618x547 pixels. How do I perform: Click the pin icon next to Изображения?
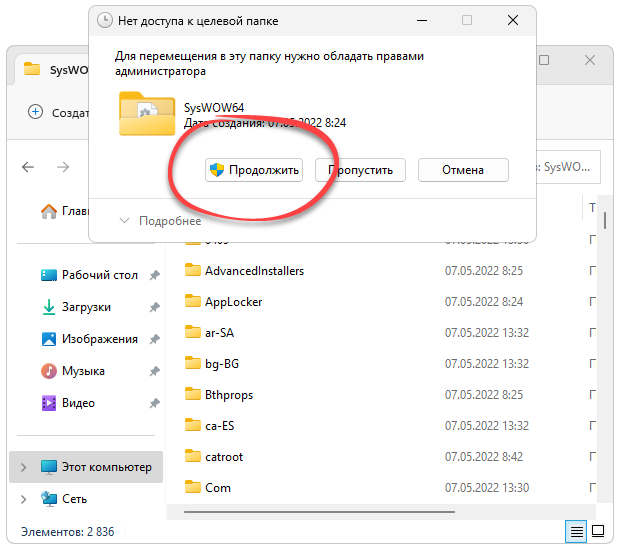pos(154,339)
